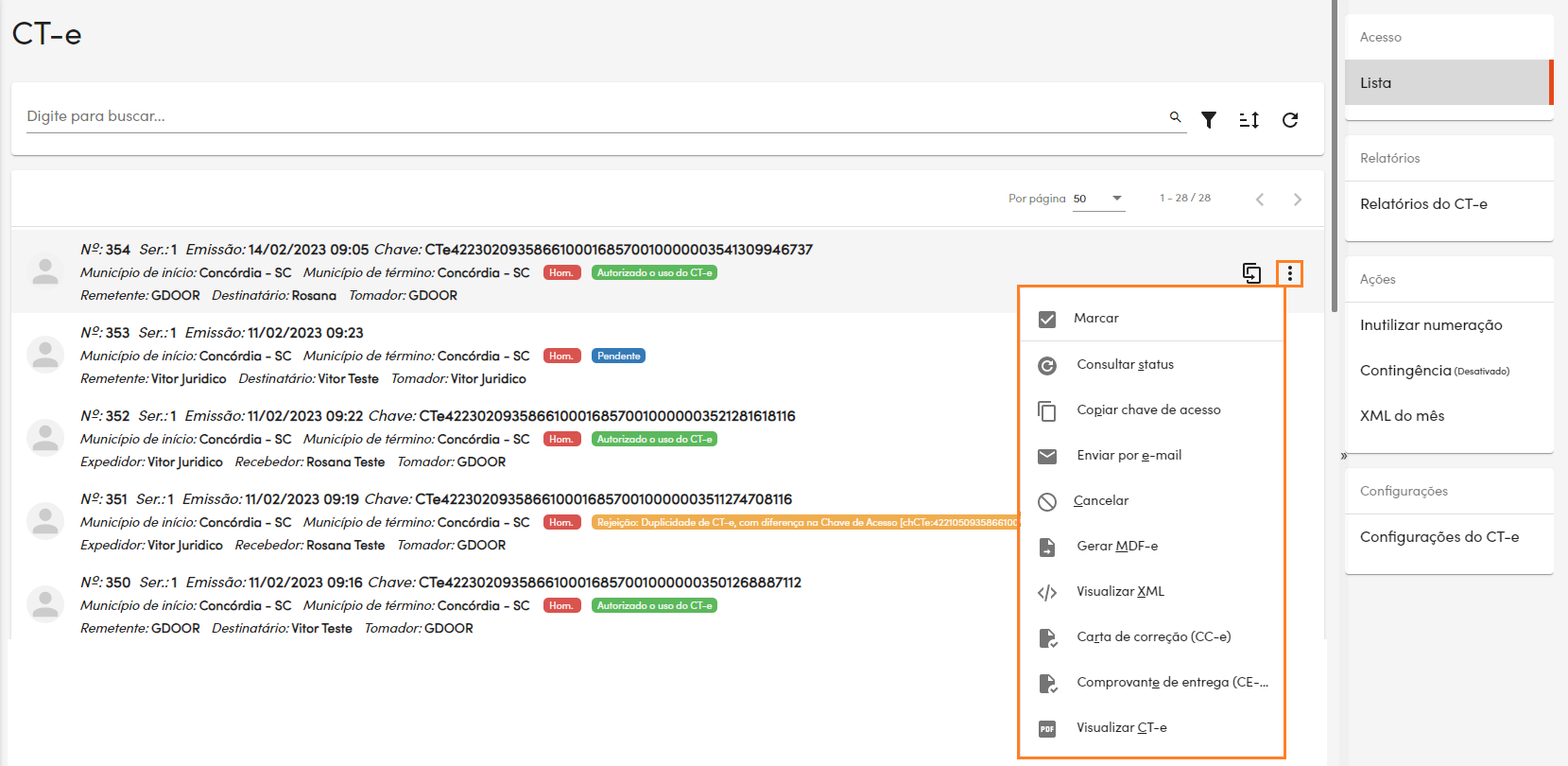Click the document icon for Gerar MDF-e
Image resolution: width=1568 pixels, height=766 pixels.
point(1047,547)
